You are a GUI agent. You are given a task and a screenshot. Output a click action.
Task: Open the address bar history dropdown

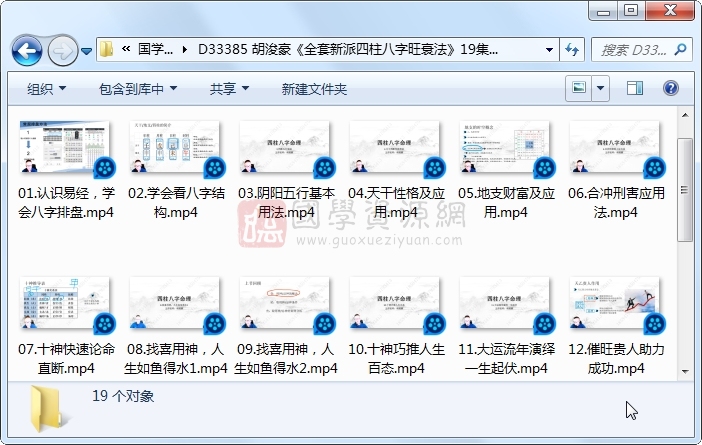[x=549, y=49]
